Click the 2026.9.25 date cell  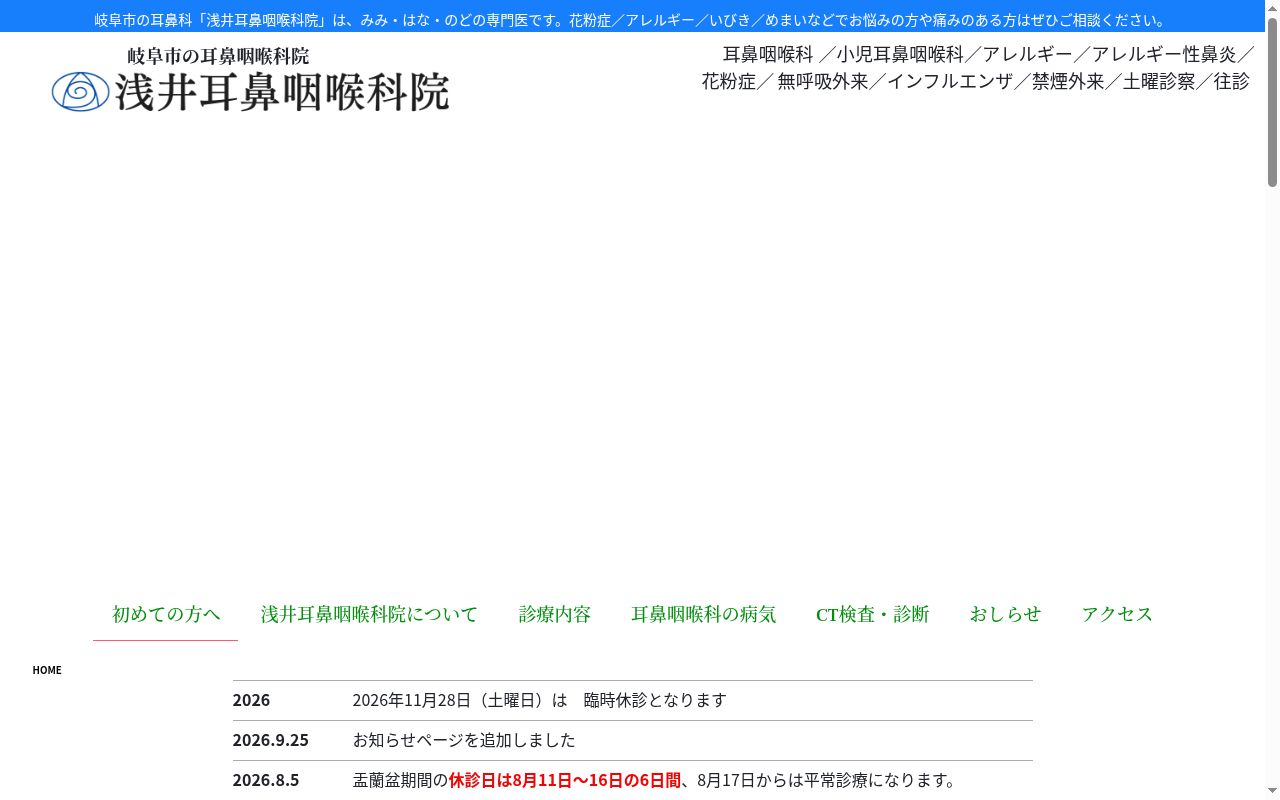point(271,740)
